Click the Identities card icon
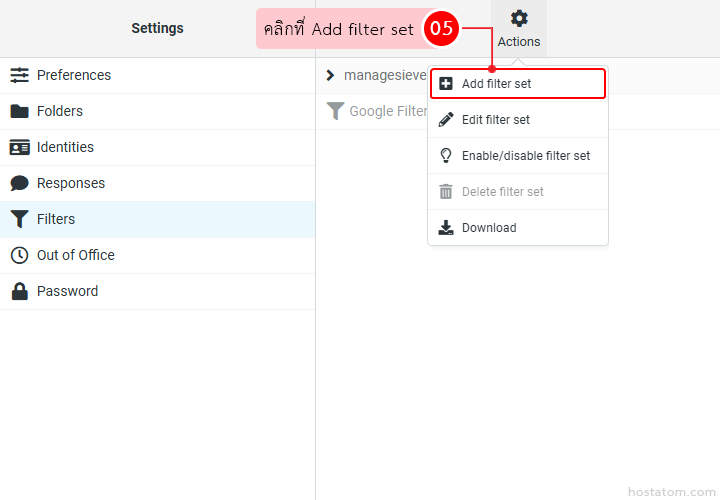Viewport: 720px width, 500px height. (x=19, y=147)
